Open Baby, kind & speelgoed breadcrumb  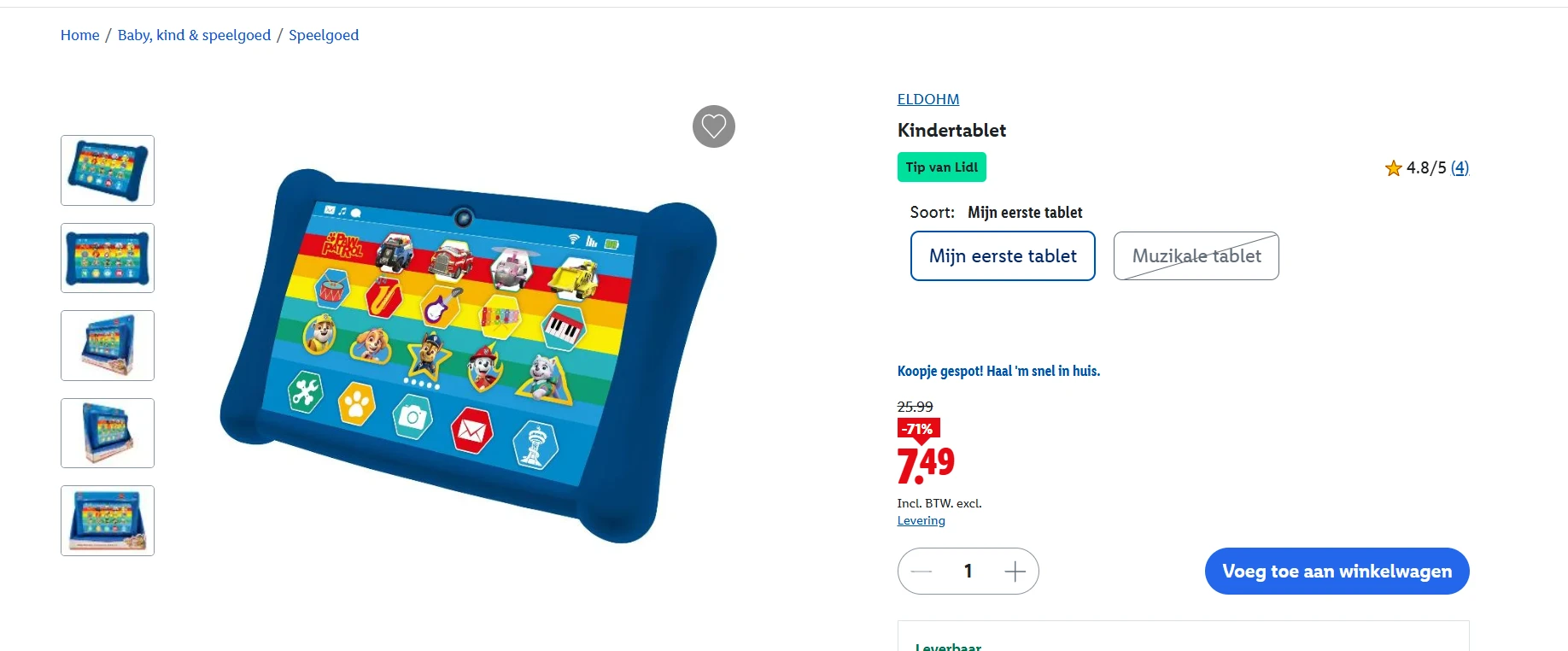pyautogui.click(x=194, y=35)
